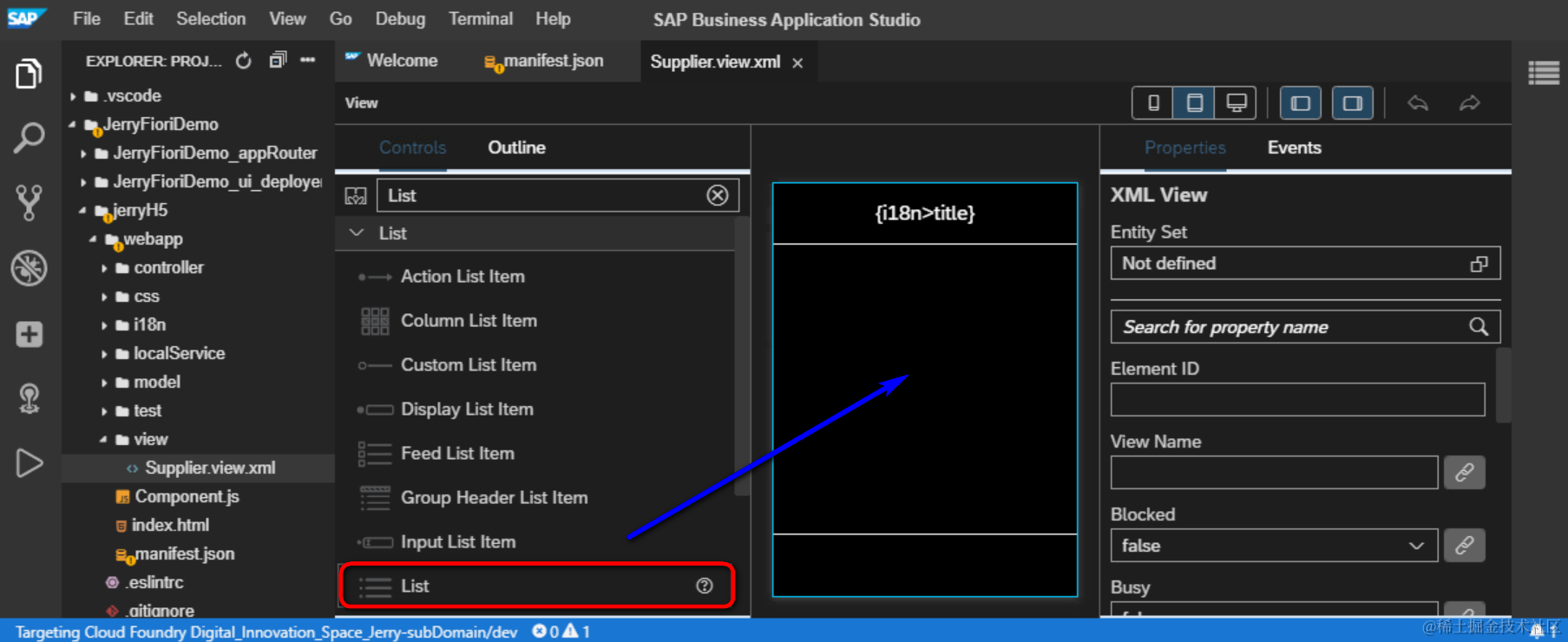Click the Run play triangle in sidebar
Image resolution: width=1568 pixels, height=642 pixels.
[29, 463]
